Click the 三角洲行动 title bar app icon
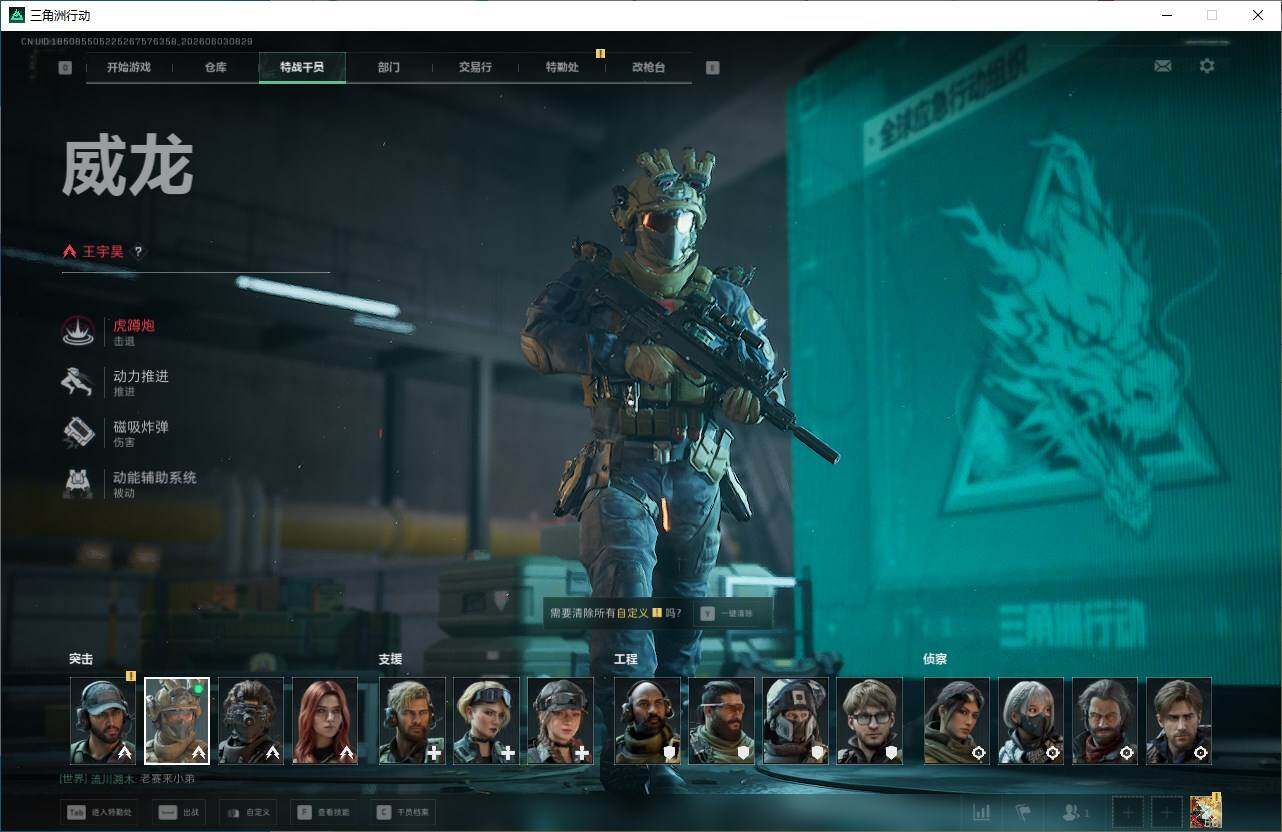The height and width of the screenshot is (832, 1282). pos(16,15)
